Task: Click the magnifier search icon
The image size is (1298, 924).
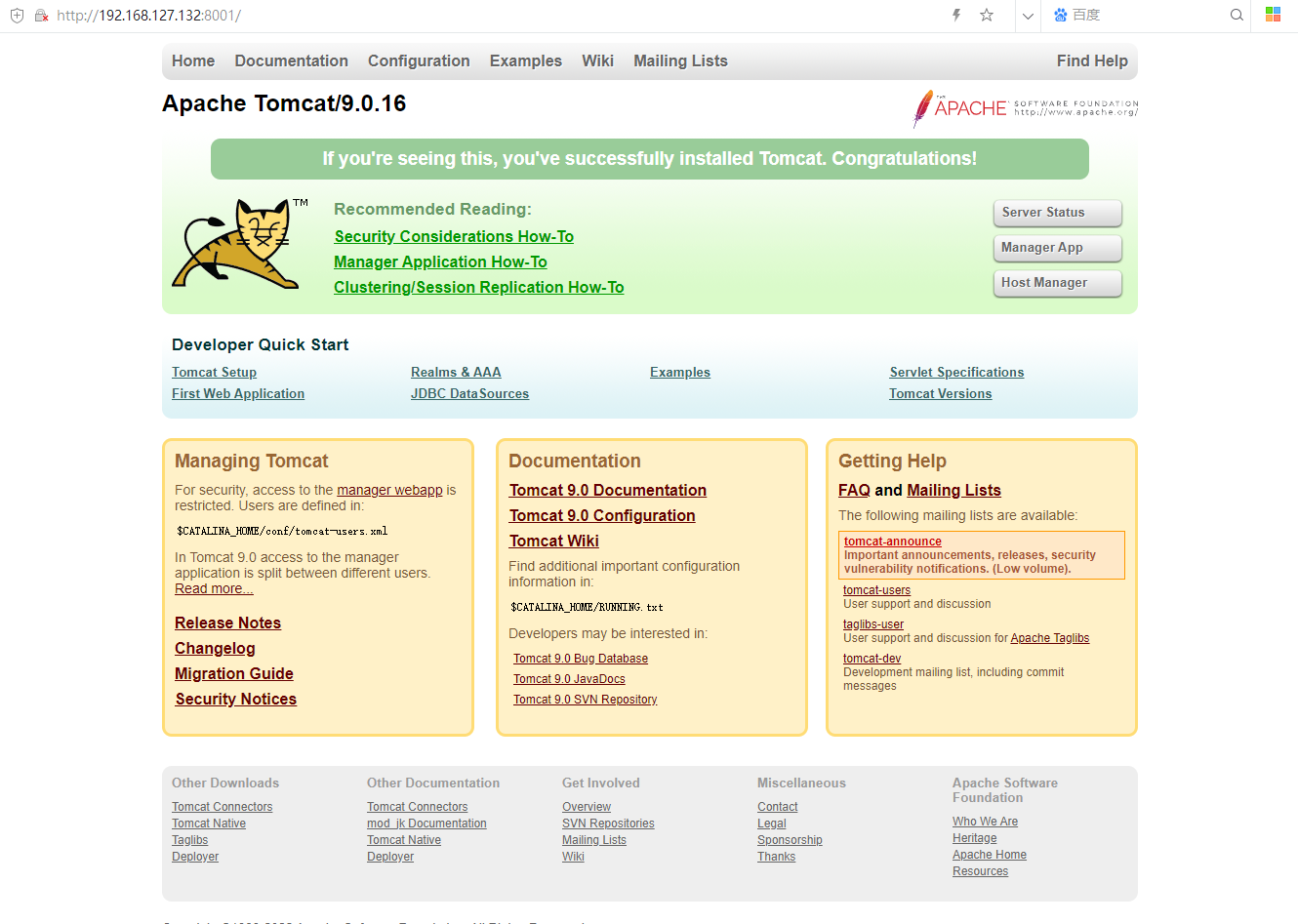Action: (x=1237, y=16)
